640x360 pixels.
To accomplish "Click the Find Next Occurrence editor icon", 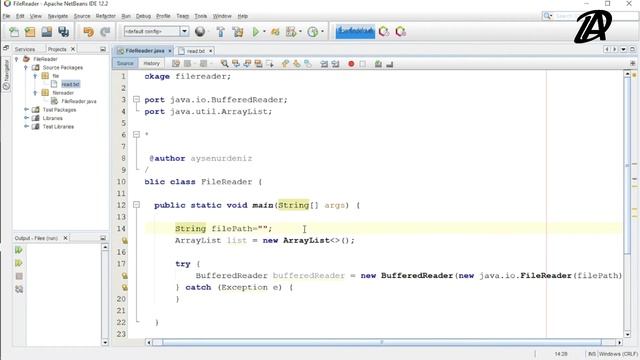I will click(x=247, y=64).
